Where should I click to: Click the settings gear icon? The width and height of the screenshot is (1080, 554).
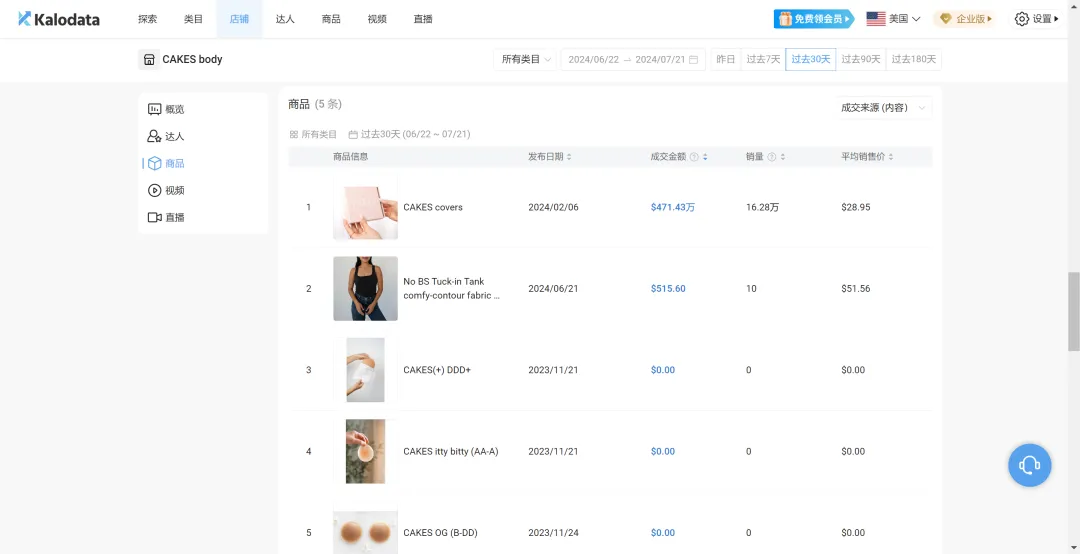tap(1021, 19)
